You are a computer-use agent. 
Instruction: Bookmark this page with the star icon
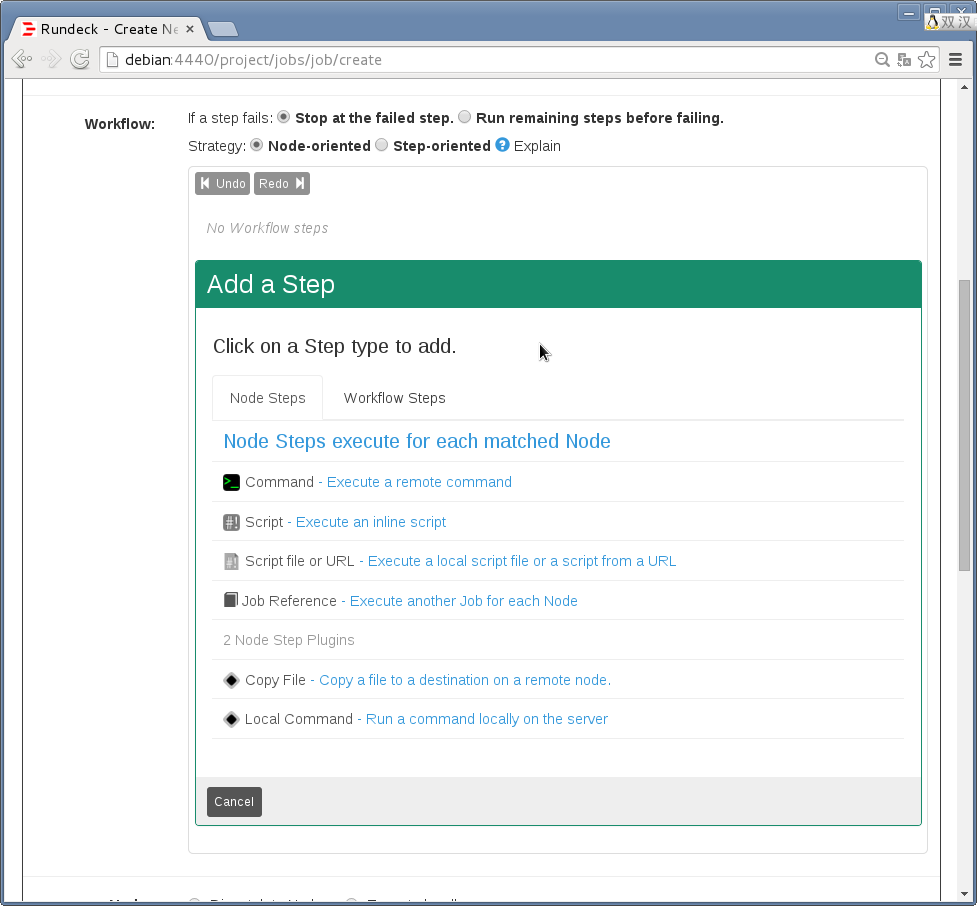(x=927, y=60)
